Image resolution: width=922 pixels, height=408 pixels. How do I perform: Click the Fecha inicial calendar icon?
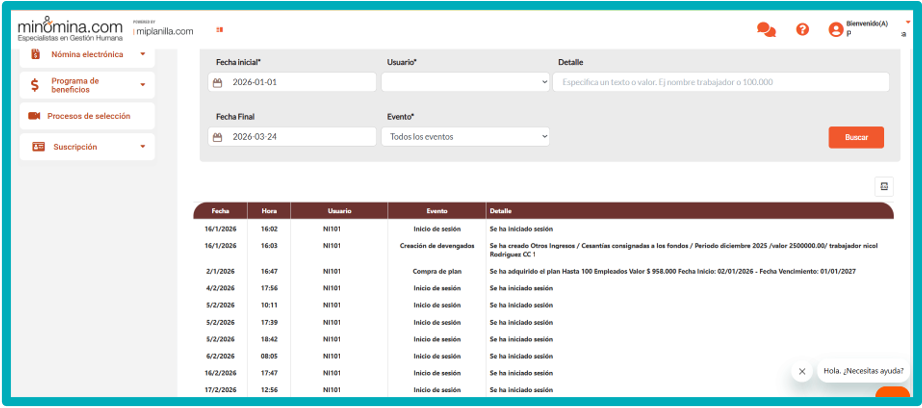click(x=217, y=82)
